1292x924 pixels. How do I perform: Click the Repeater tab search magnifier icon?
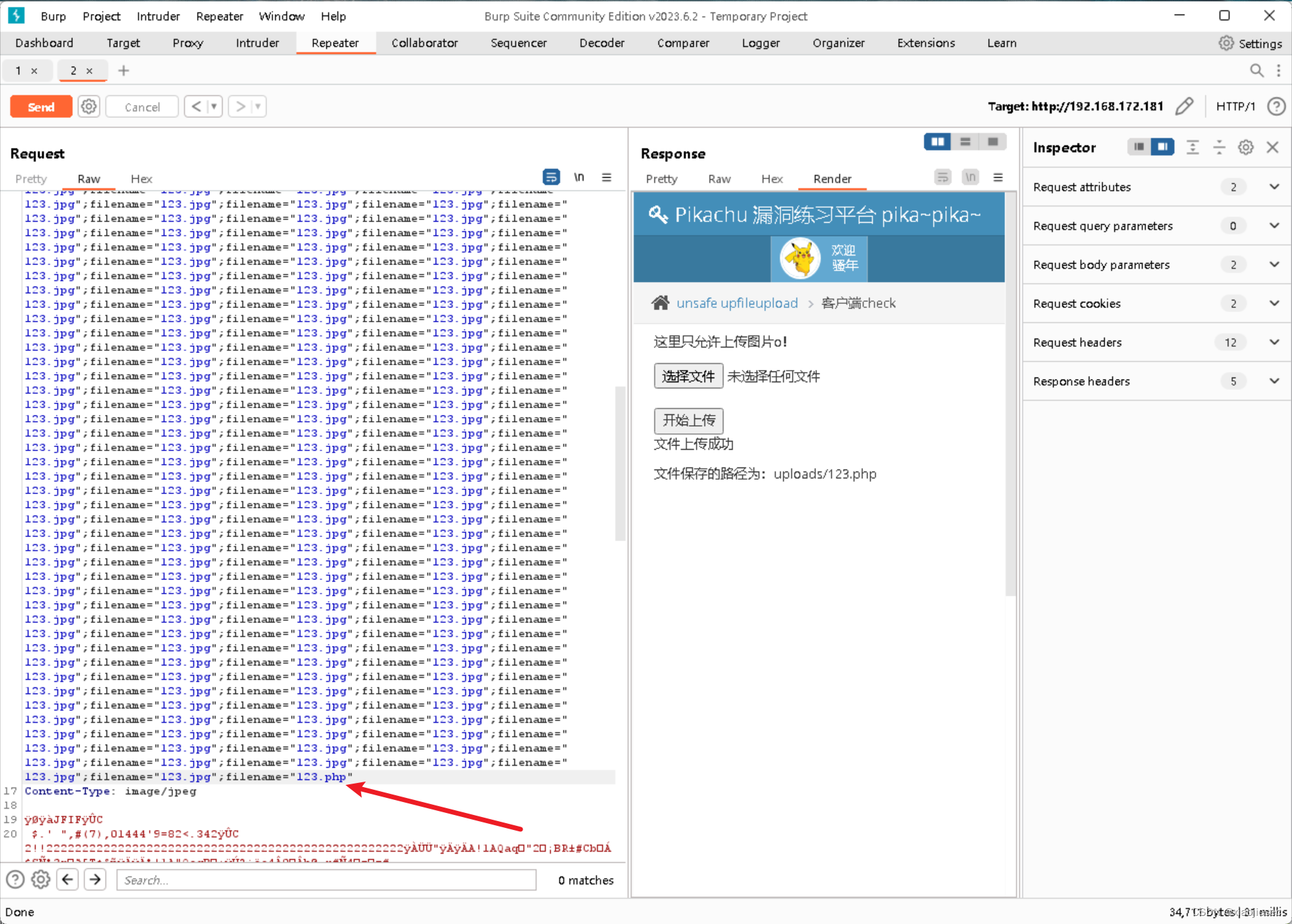click(x=1257, y=70)
